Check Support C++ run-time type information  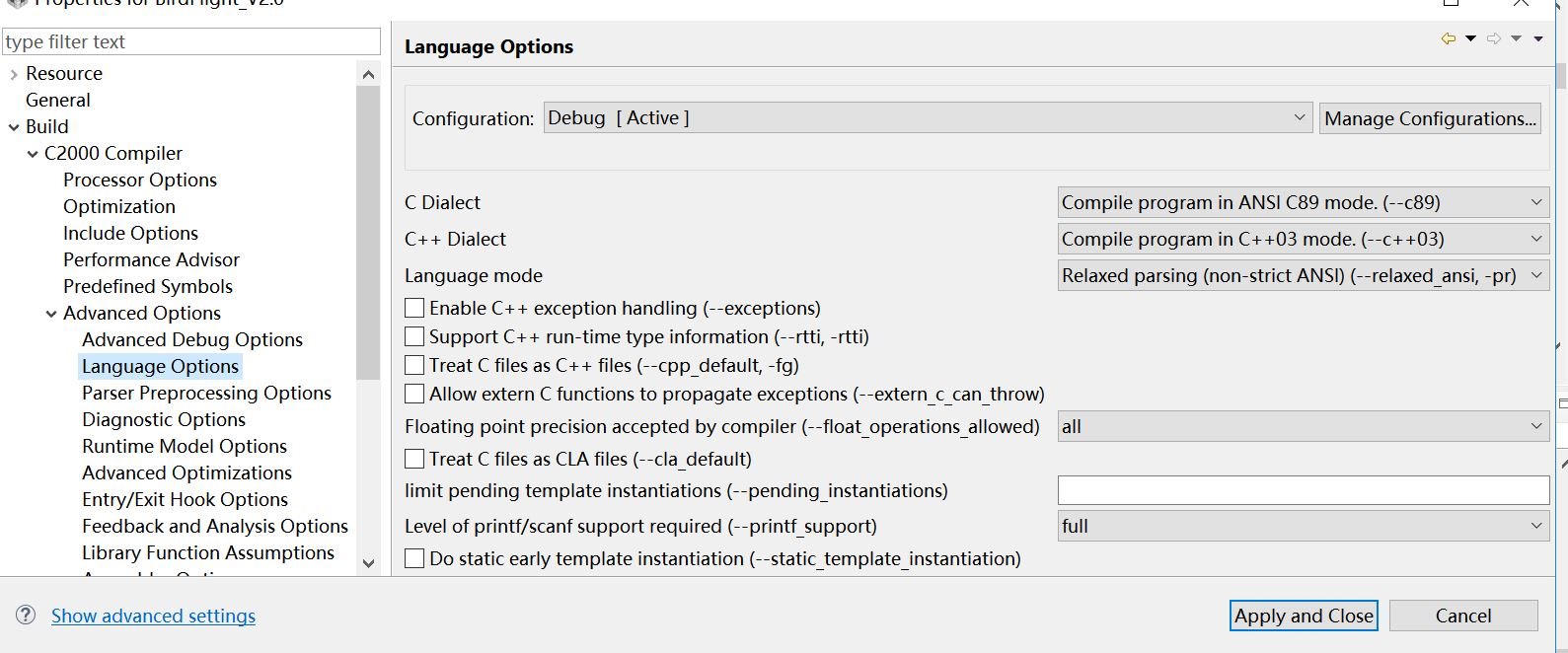tap(415, 337)
